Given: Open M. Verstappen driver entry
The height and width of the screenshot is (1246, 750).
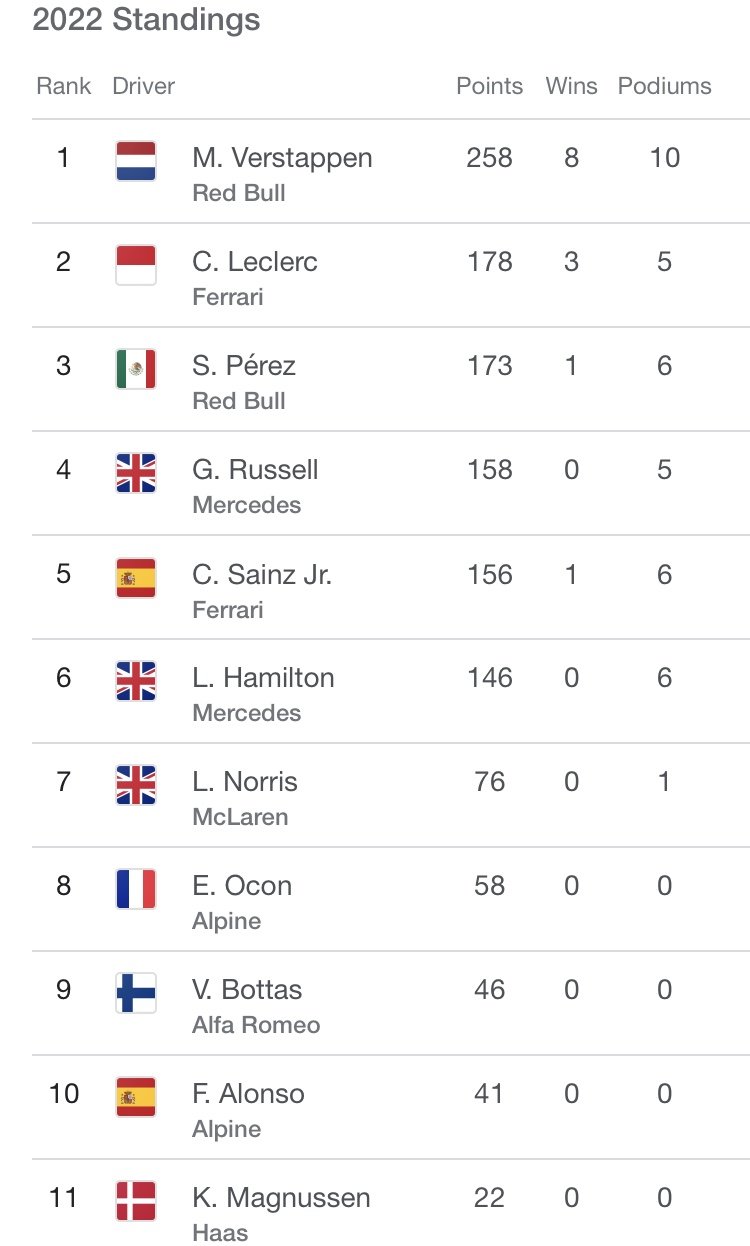Looking at the screenshot, I should tap(391, 171).
